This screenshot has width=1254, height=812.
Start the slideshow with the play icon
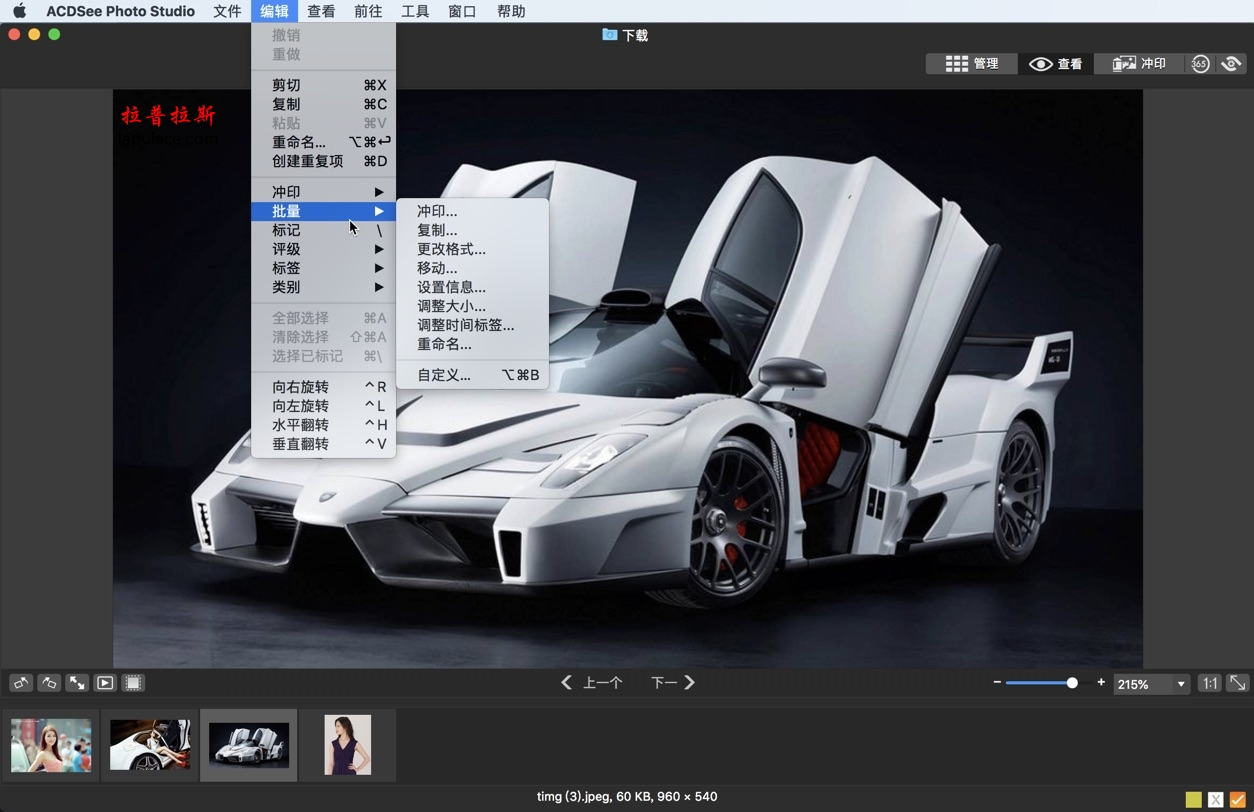point(105,683)
